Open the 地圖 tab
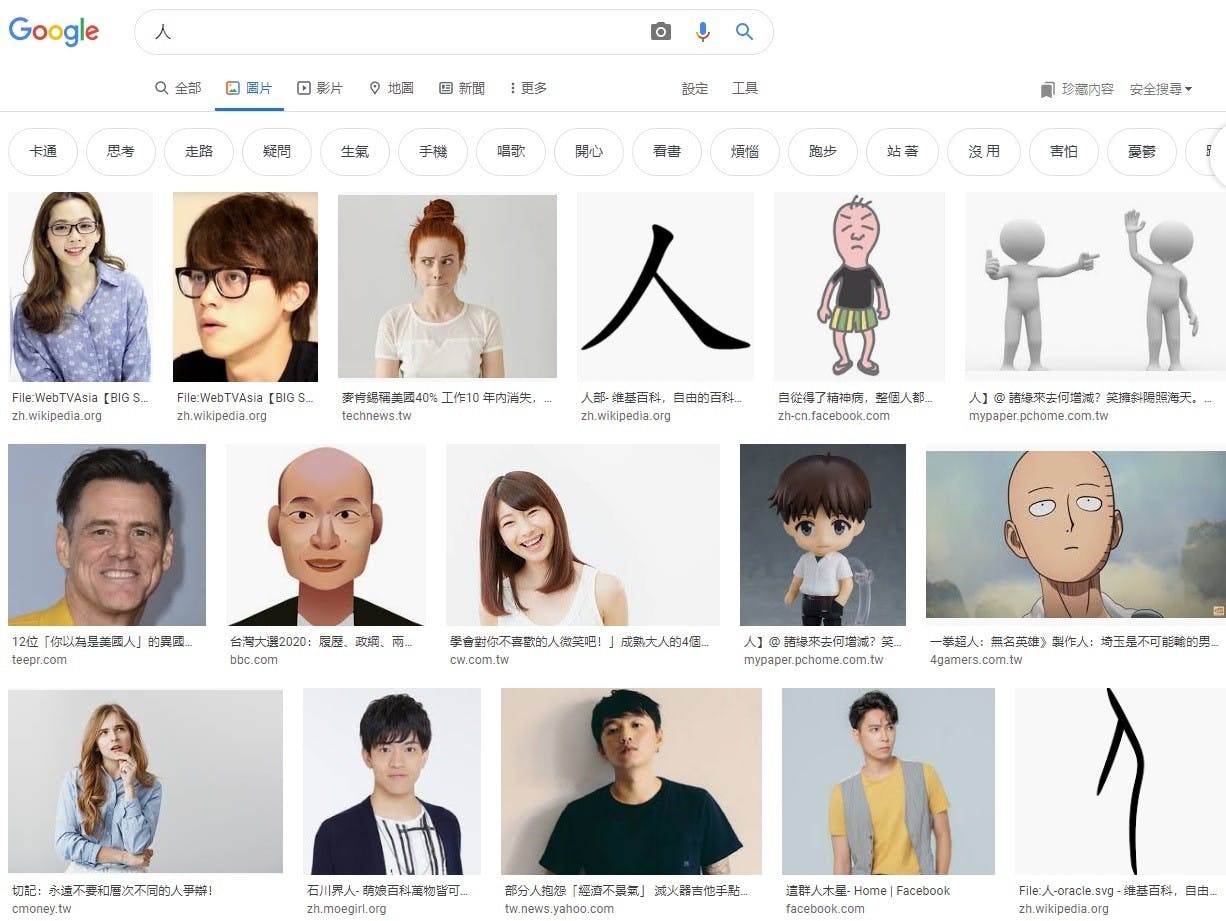 tap(391, 88)
